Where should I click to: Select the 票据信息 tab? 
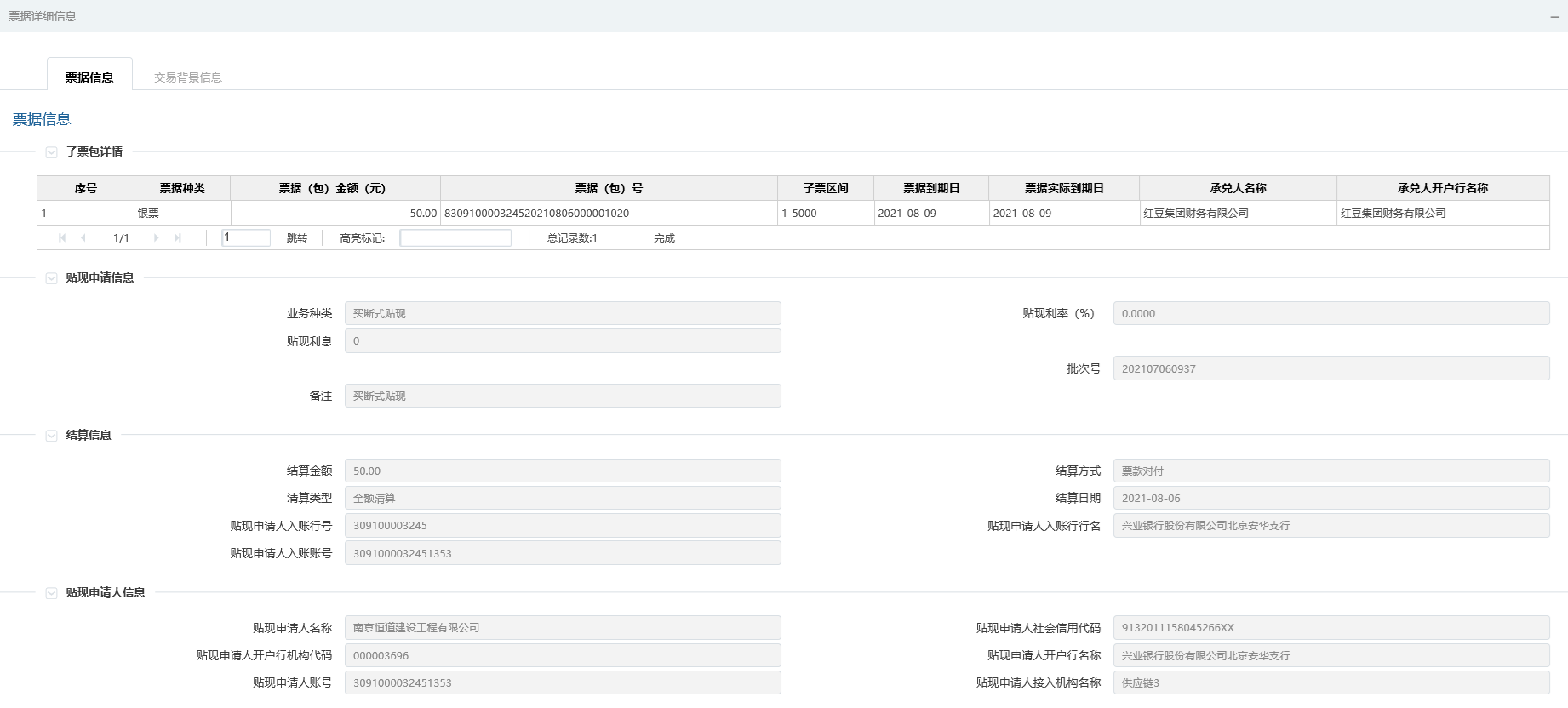coord(89,77)
